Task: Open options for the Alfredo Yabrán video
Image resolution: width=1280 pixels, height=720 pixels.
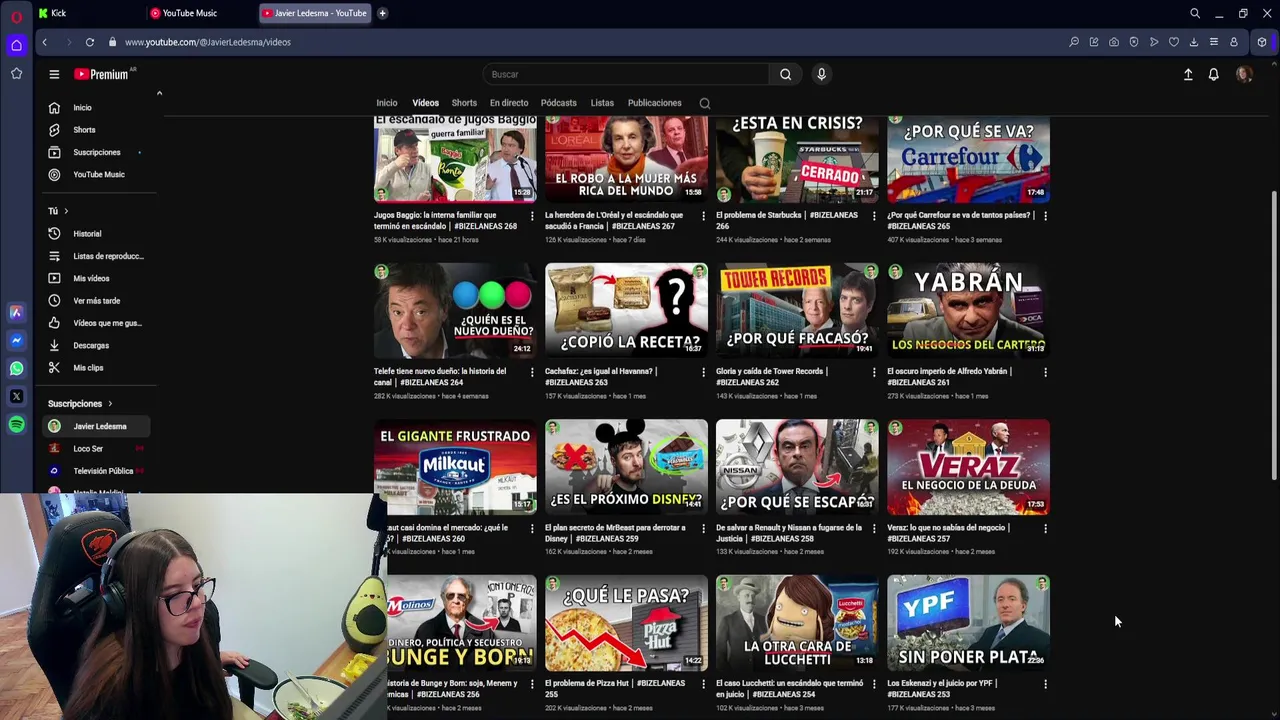Action: click(1045, 372)
